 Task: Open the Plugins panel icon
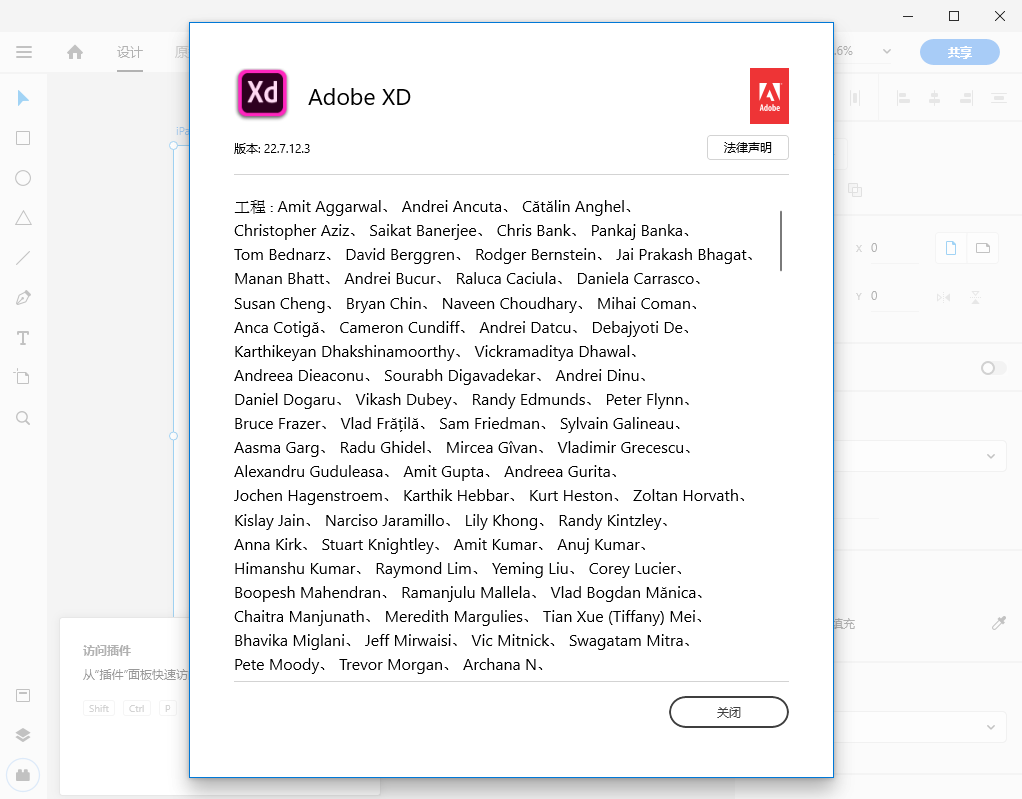(23, 776)
